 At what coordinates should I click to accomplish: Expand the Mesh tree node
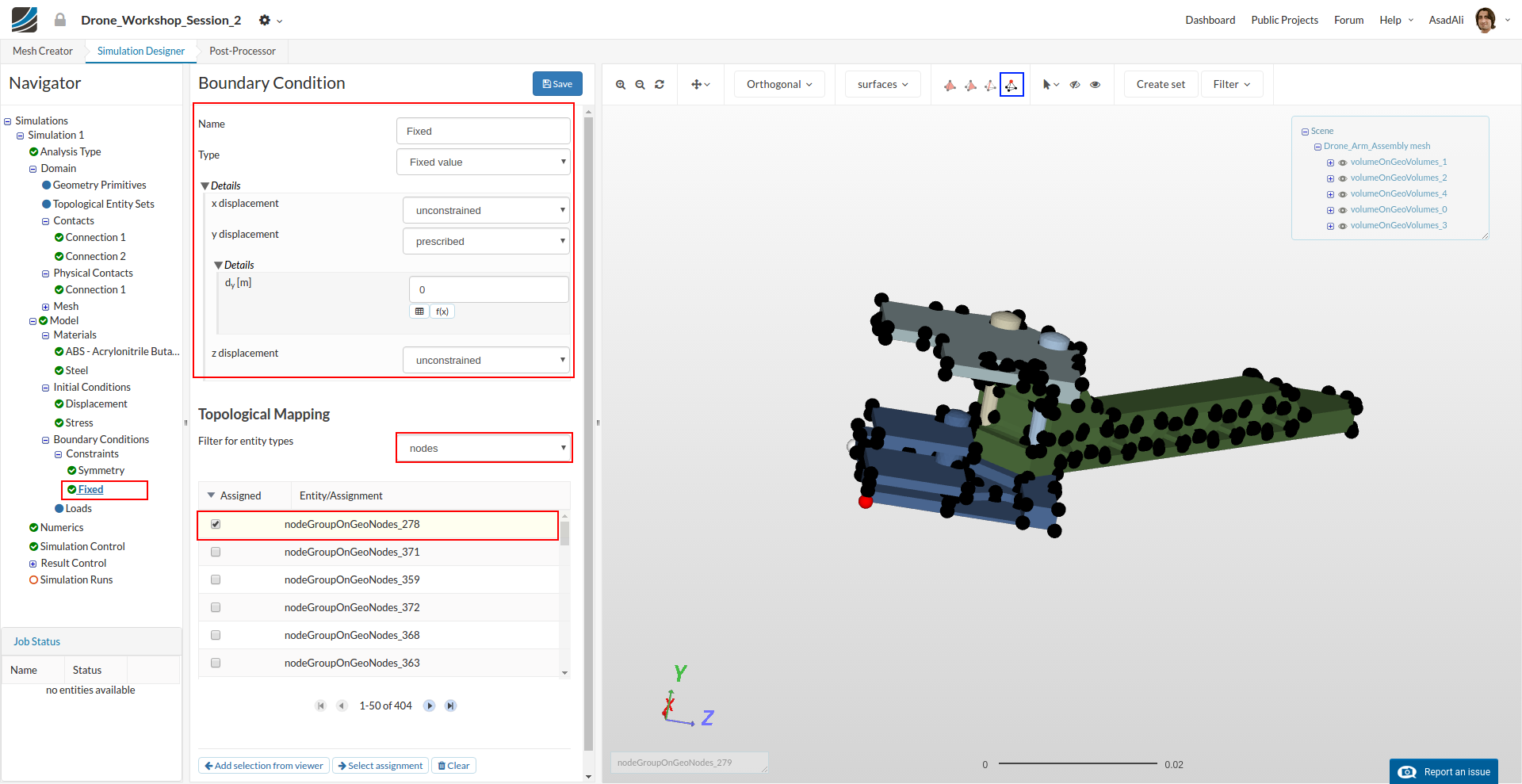point(45,307)
